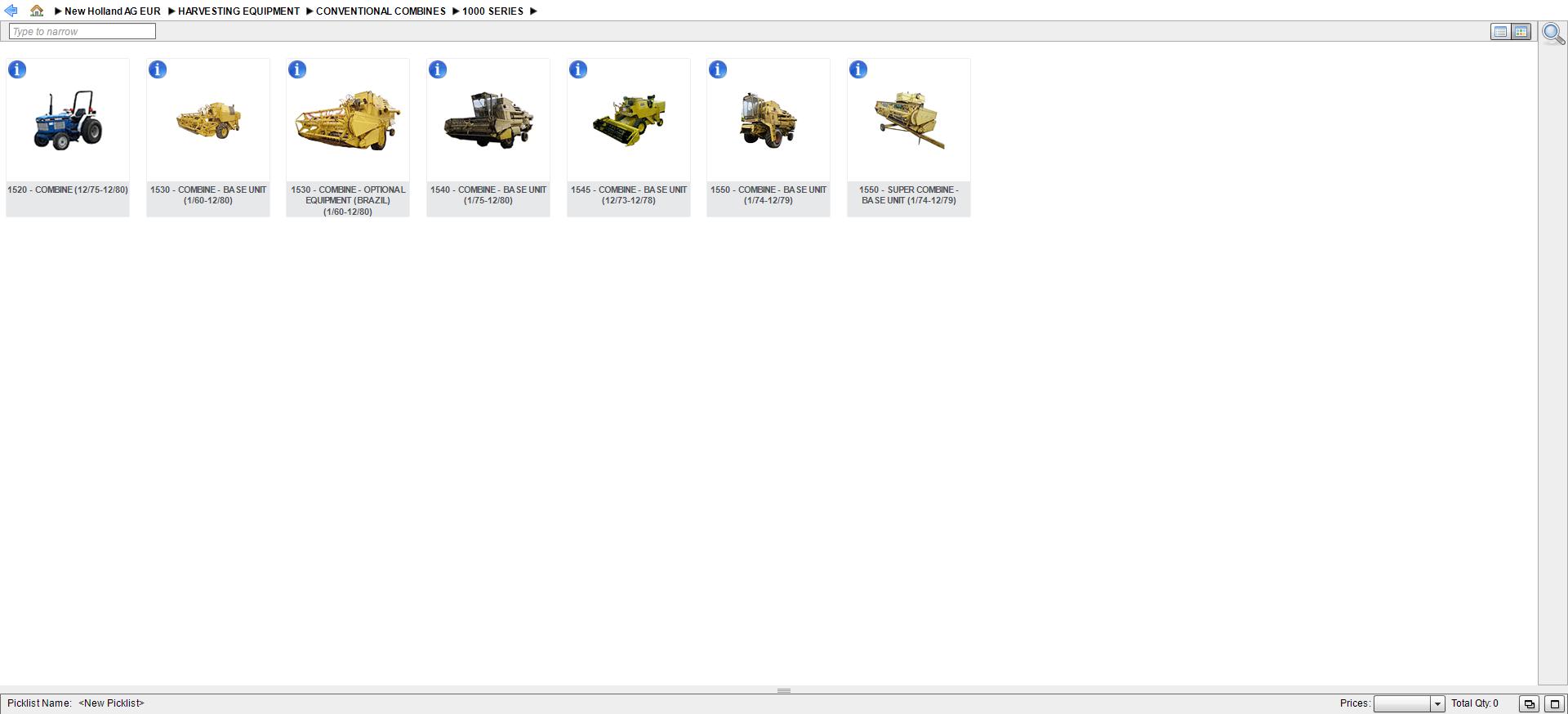
Task: Show info for 1530 - COMBINE - BASE UNIT
Action: pyautogui.click(x=158, y=69)
